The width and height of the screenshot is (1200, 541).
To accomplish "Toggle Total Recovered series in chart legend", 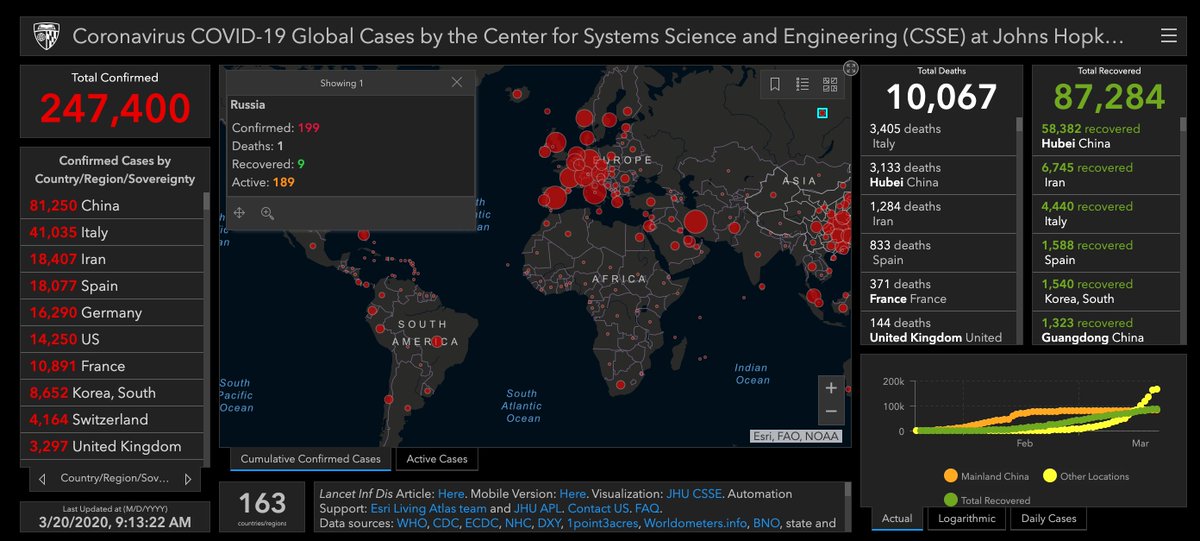I will (986, 500).
